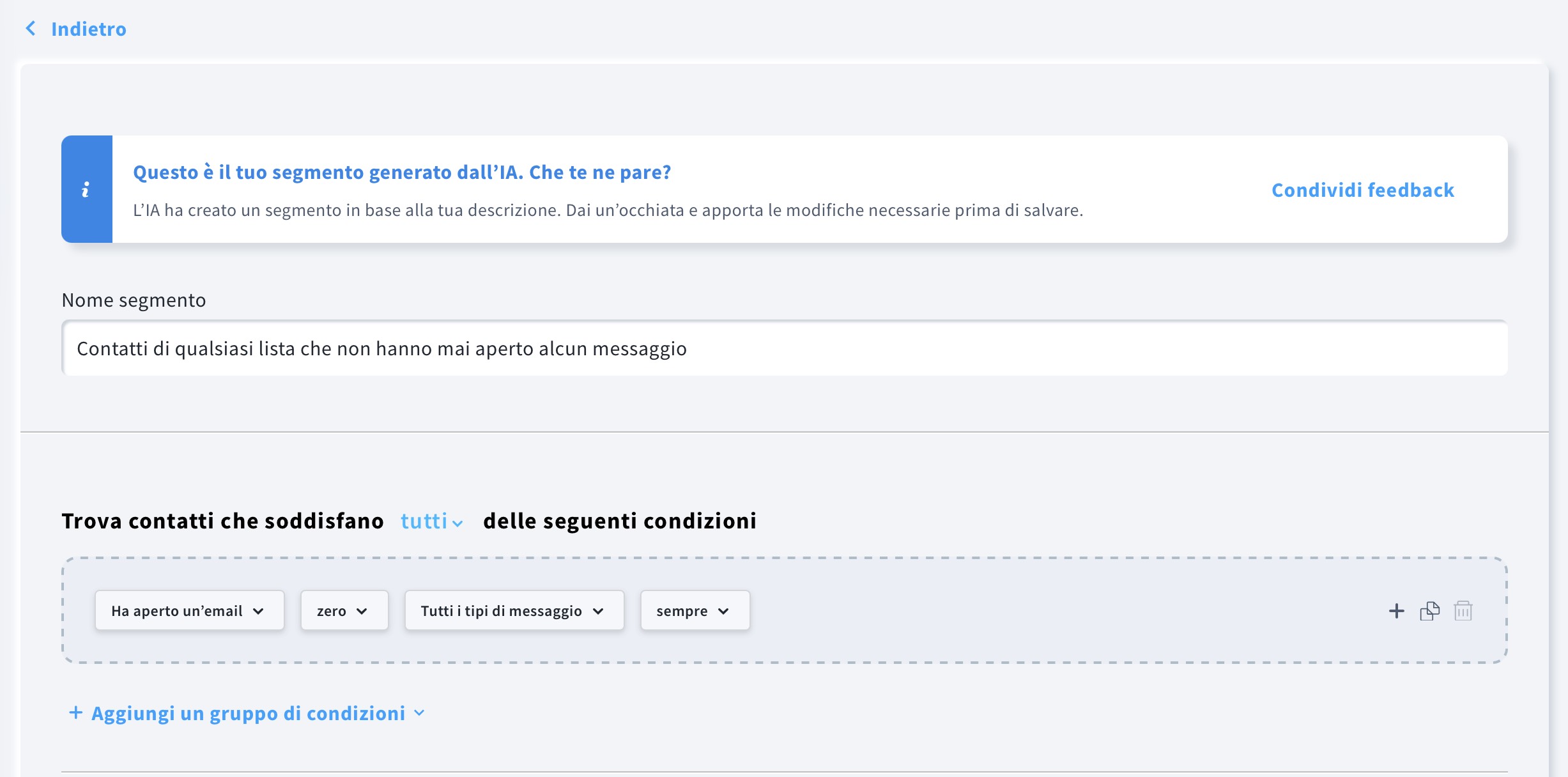Change the 'tutti' match condition selector
The image size is (1568, 777).
coord(429,521)
